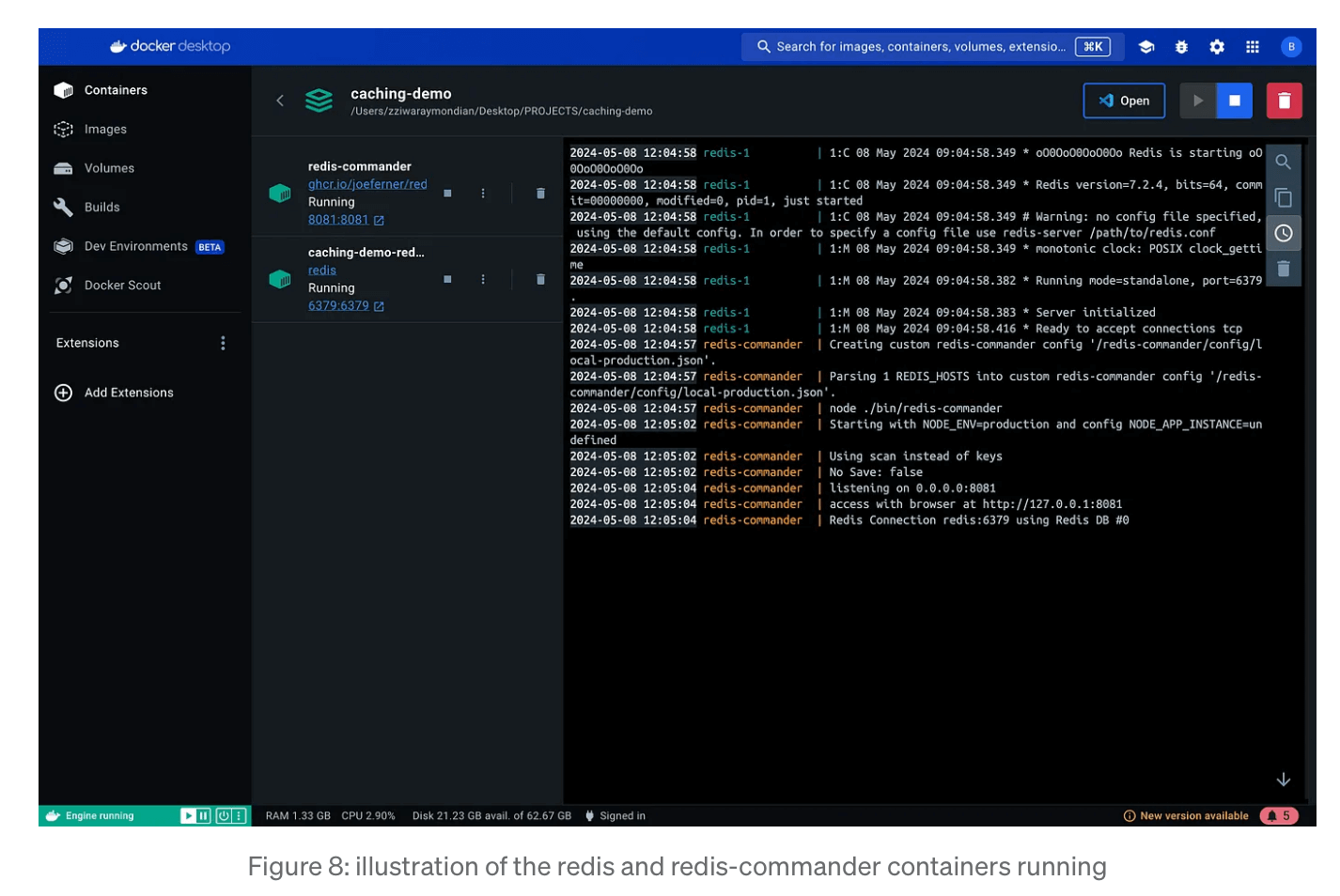1340x896 pixels.
Task: Open the Builds section
Action: pyautogui.click(x=87, y=208)
